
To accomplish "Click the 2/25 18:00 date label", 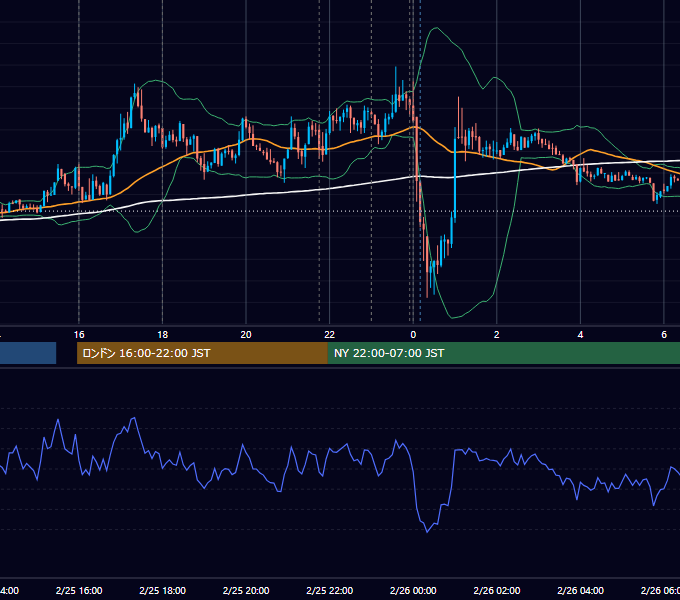I will (163, 591).
